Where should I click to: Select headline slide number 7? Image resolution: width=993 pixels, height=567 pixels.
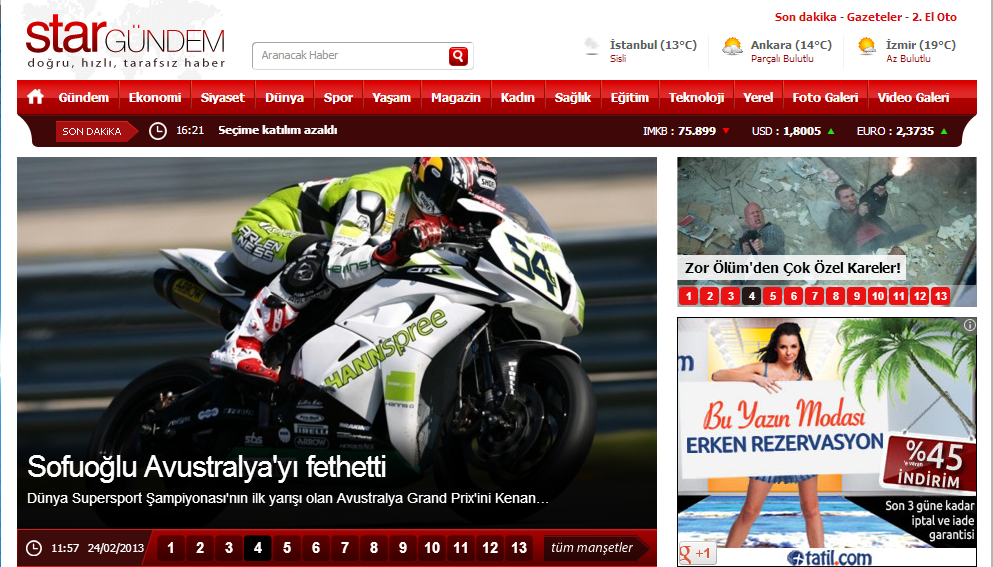point(344,548)
